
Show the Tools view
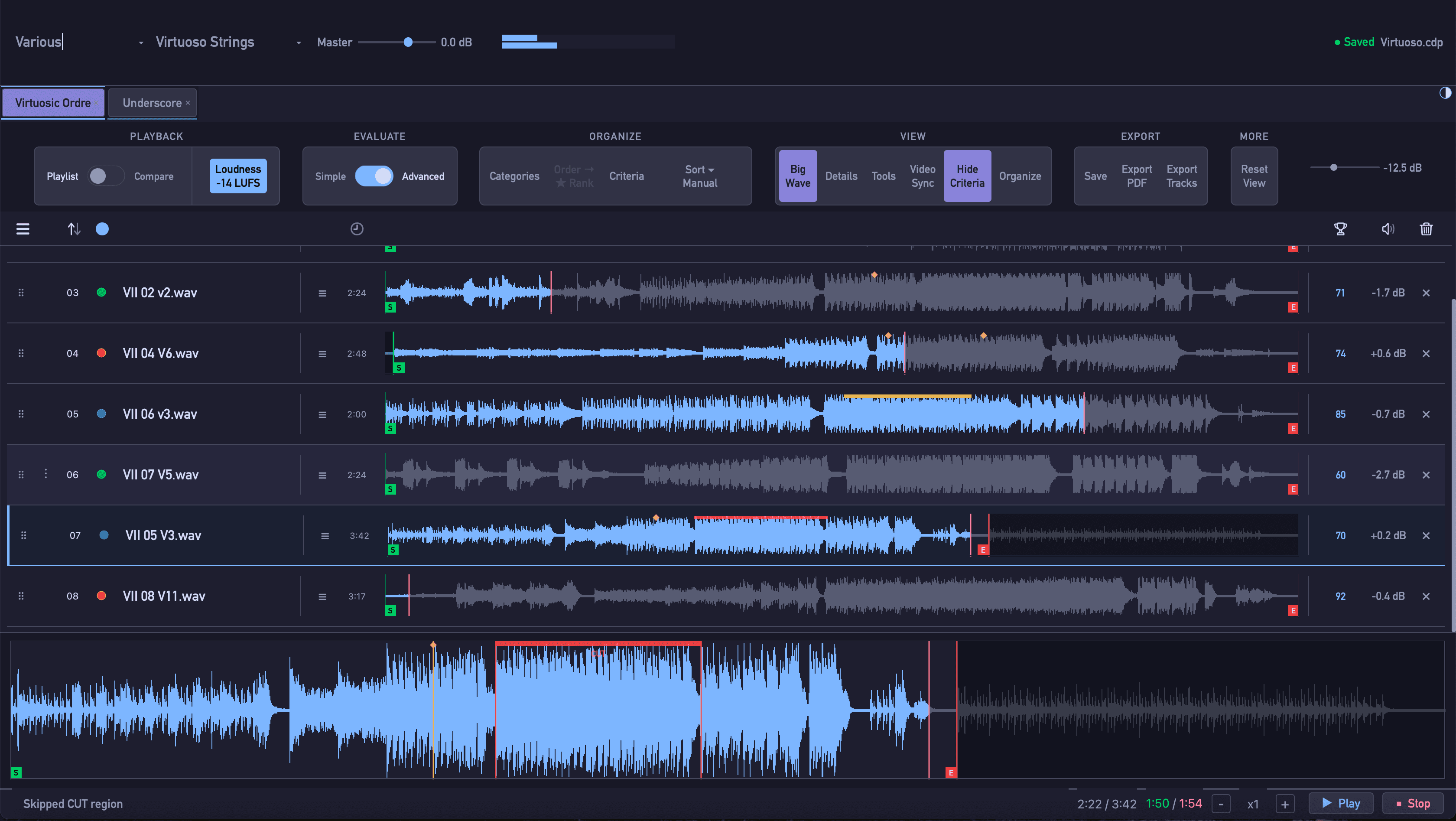click(884, 176)
